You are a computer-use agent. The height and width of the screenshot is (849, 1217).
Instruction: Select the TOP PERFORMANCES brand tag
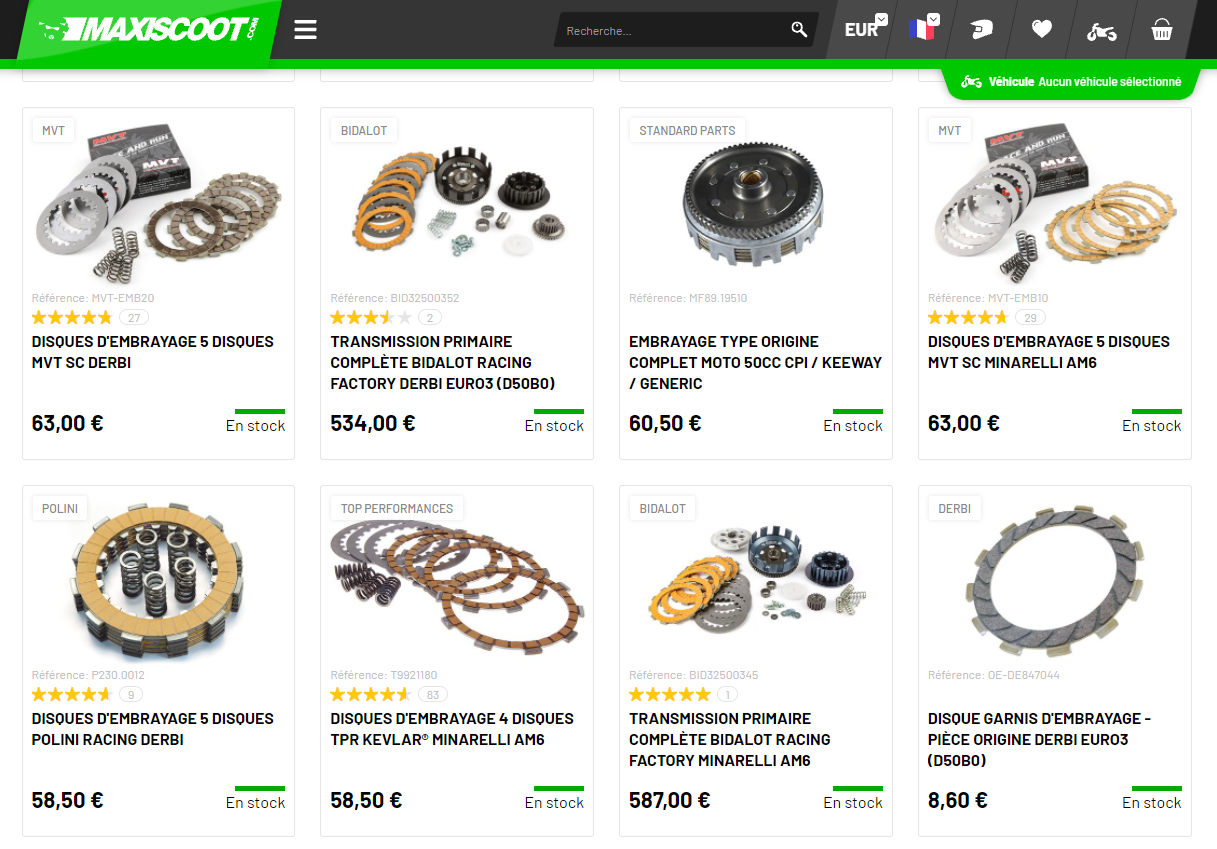click(397, 508)
